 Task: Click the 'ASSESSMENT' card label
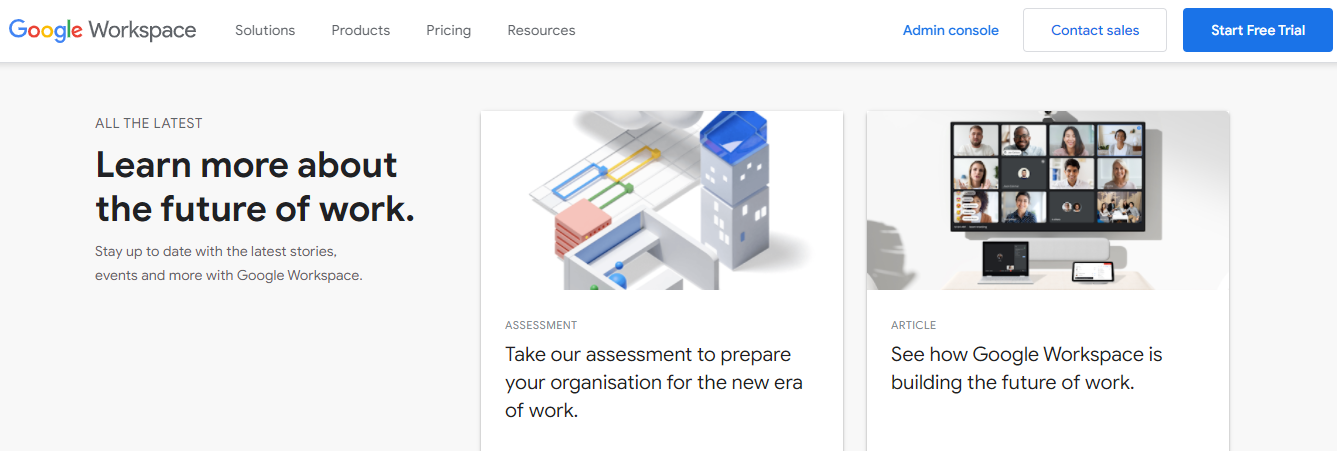[541, 325]
